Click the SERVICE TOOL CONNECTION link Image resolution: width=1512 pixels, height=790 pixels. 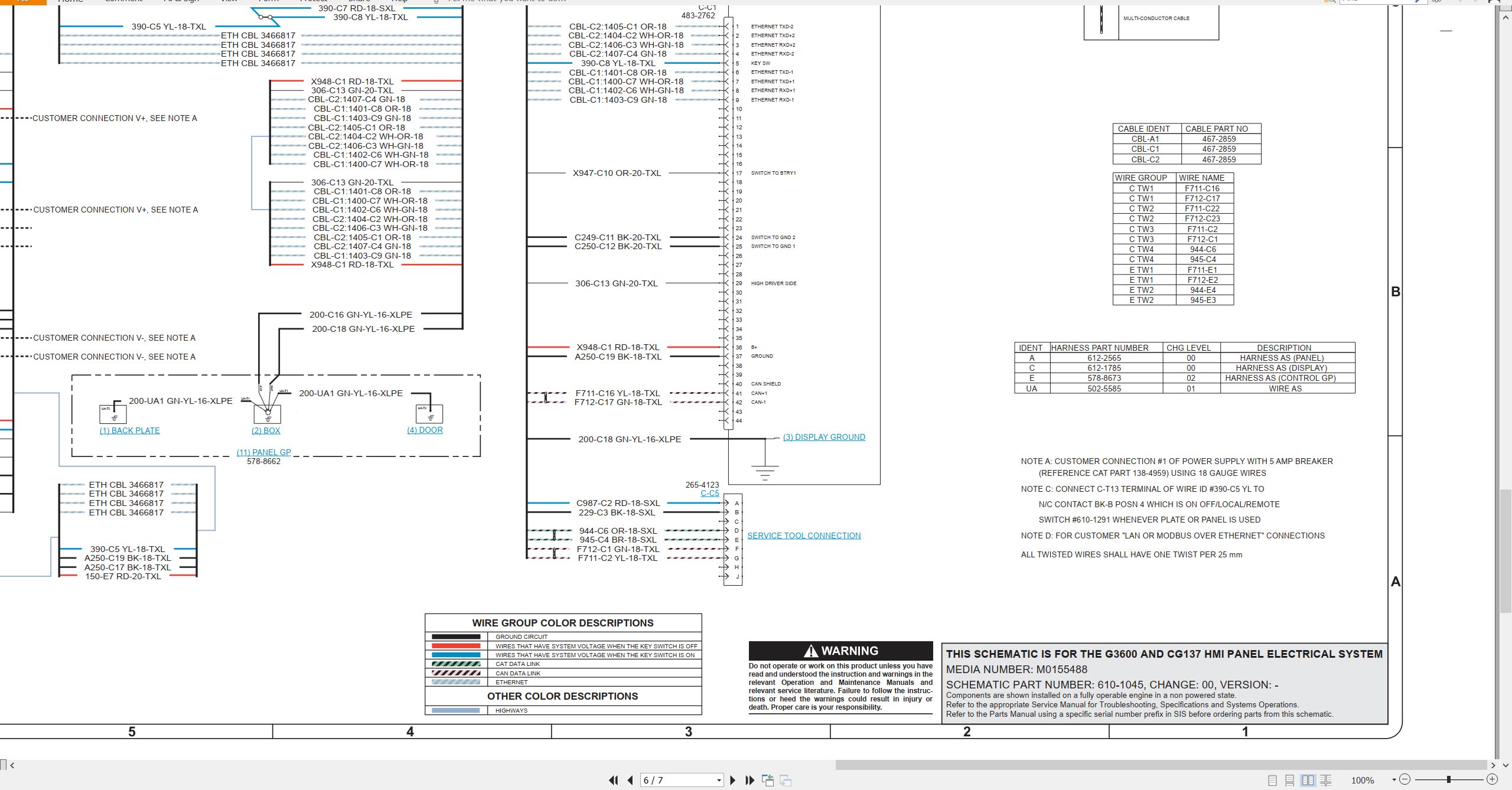(x=804, y=536)
